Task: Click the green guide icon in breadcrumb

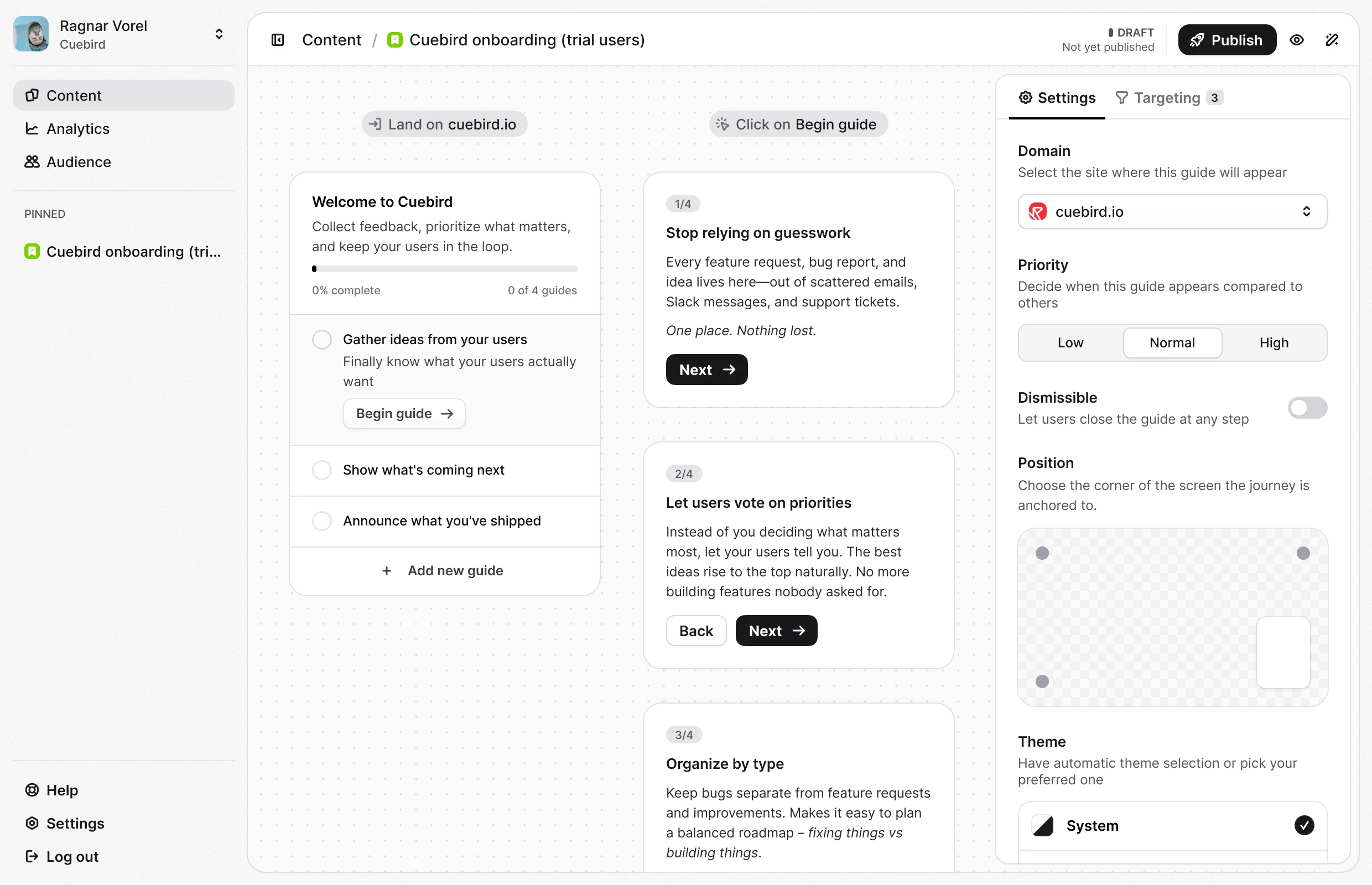Action: tap(395, 40)
